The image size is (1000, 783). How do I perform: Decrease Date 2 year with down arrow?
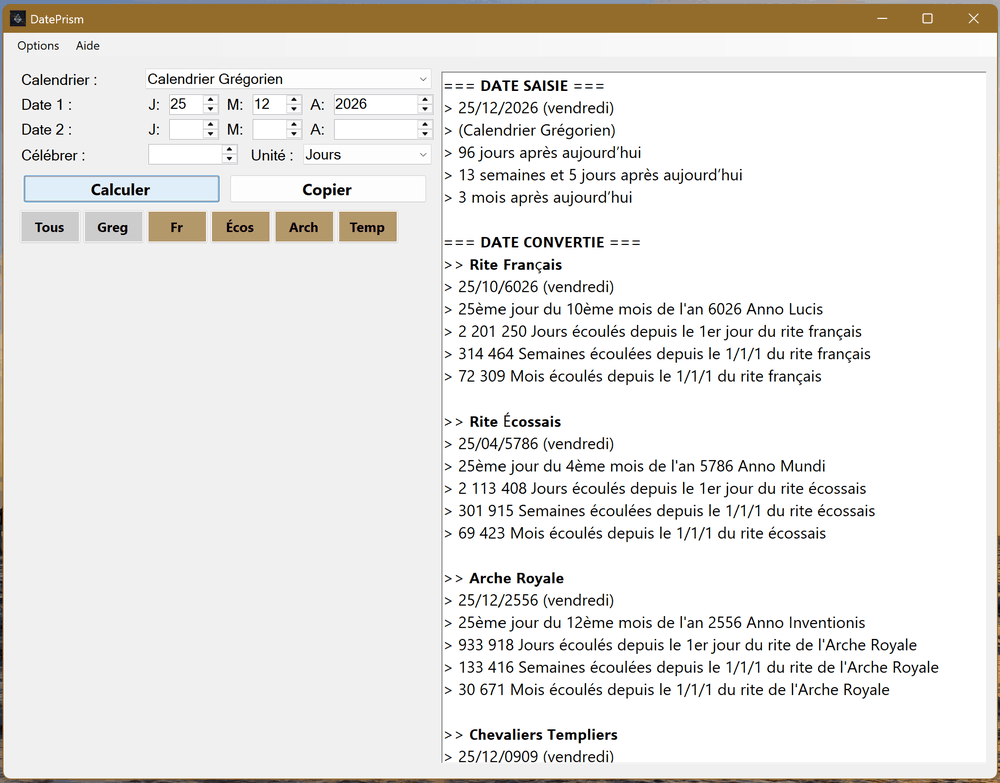[x=425, y=134]
